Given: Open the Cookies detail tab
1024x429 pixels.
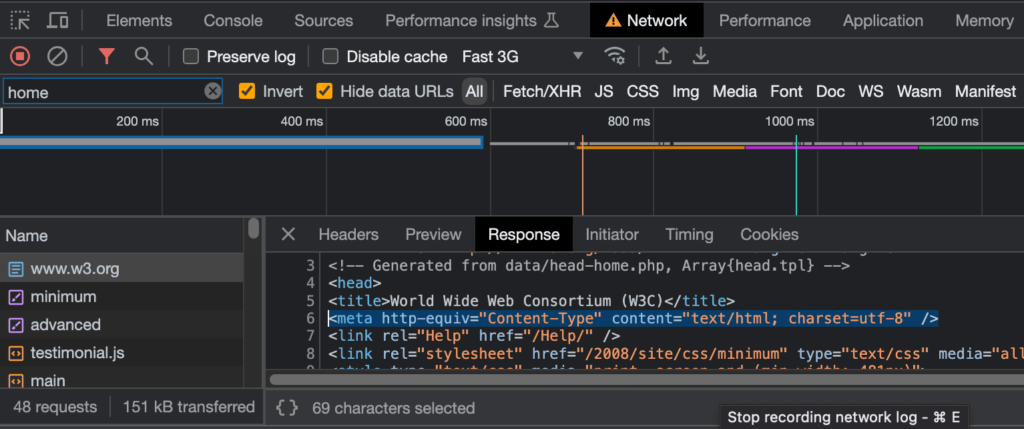Looking at the screenshot, I should [x=769, y=234].
